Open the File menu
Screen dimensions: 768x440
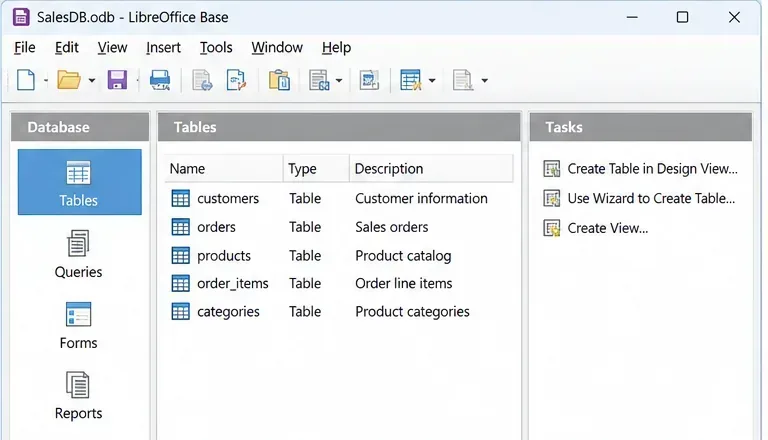coord(24,48)
